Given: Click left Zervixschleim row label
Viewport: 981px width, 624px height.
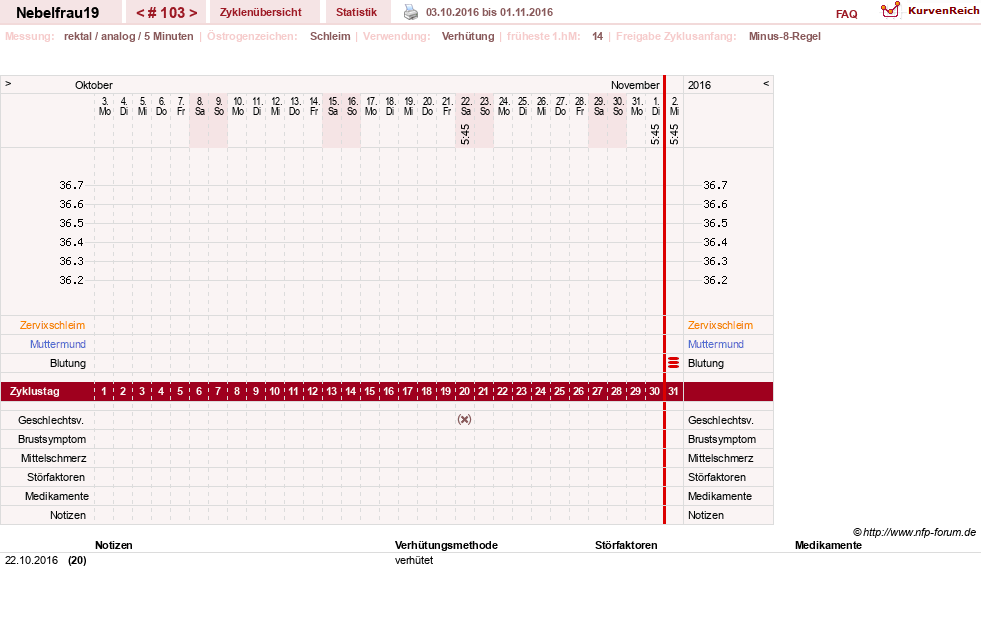Looking at the screenshot, I should tap(53, 325).
